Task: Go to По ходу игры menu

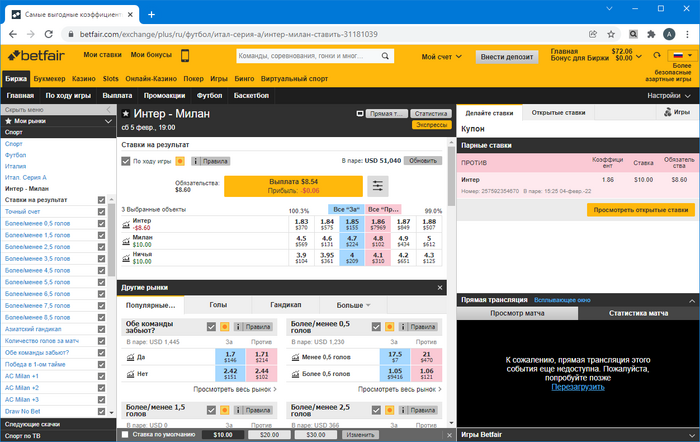Action: pyautogui.click(x=68, y=96)
